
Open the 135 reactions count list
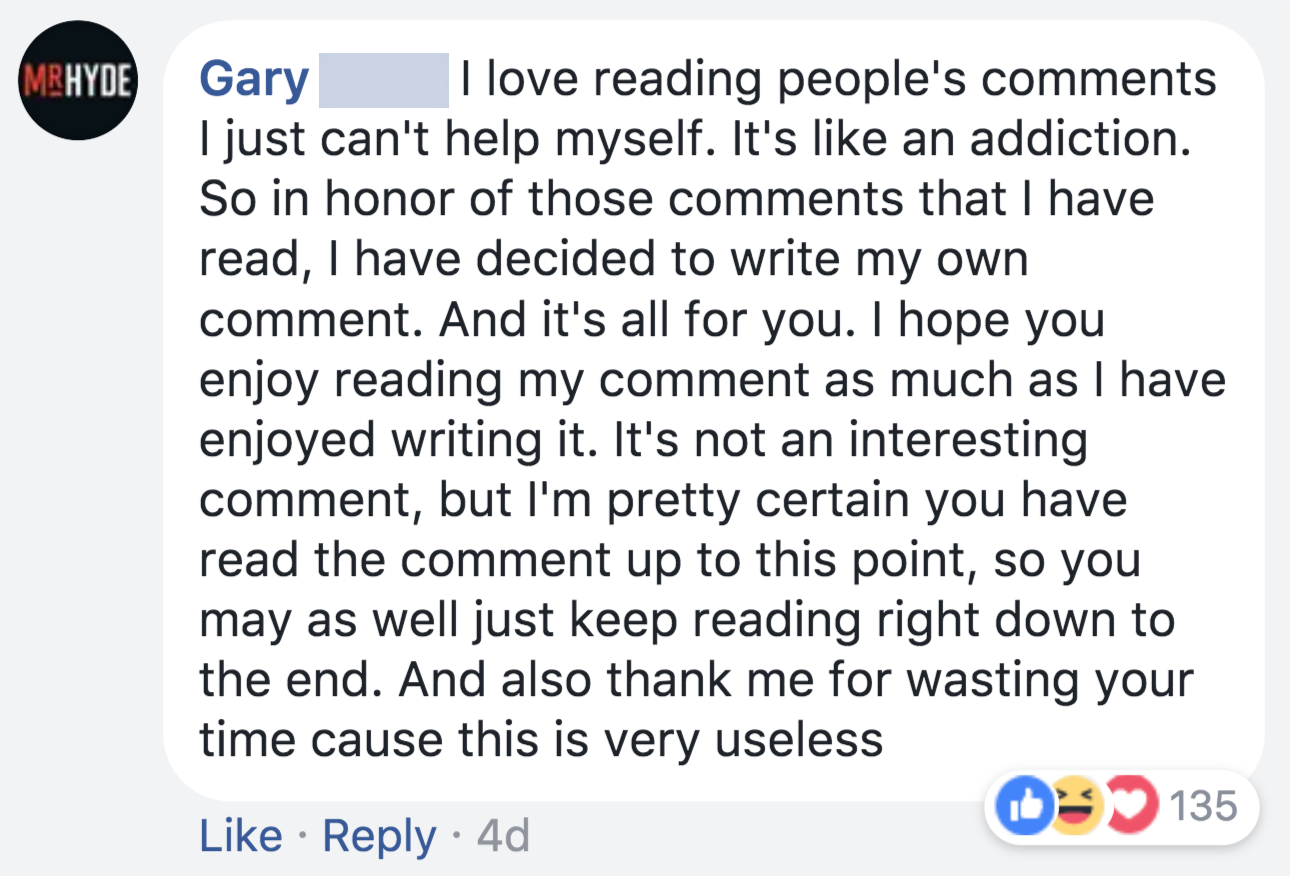tap(1202, 805)
